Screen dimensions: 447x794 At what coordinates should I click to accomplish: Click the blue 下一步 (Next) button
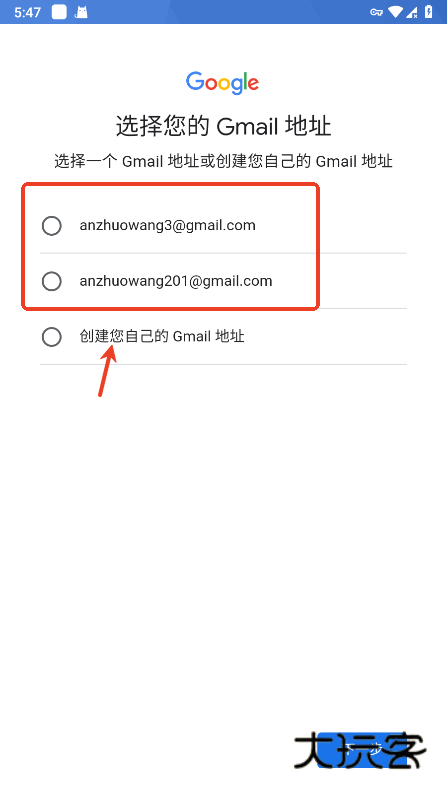pos(362,750)
